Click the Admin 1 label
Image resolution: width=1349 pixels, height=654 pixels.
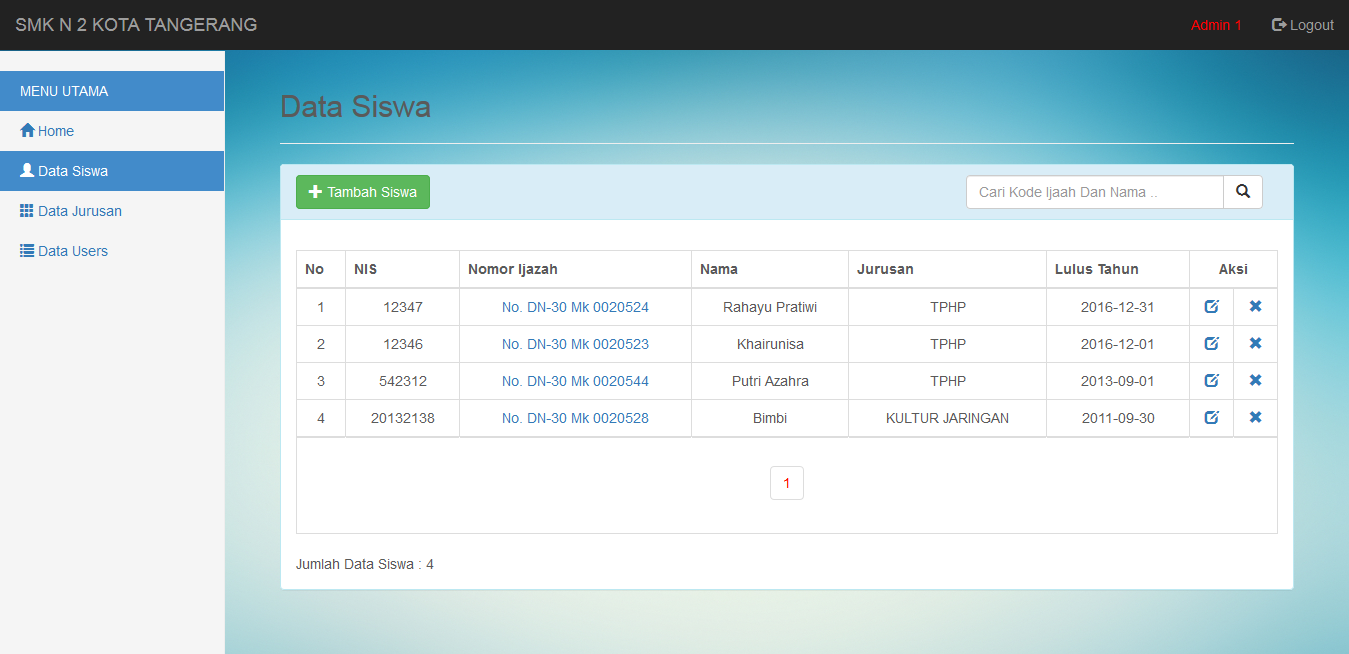click(1216, 24)
